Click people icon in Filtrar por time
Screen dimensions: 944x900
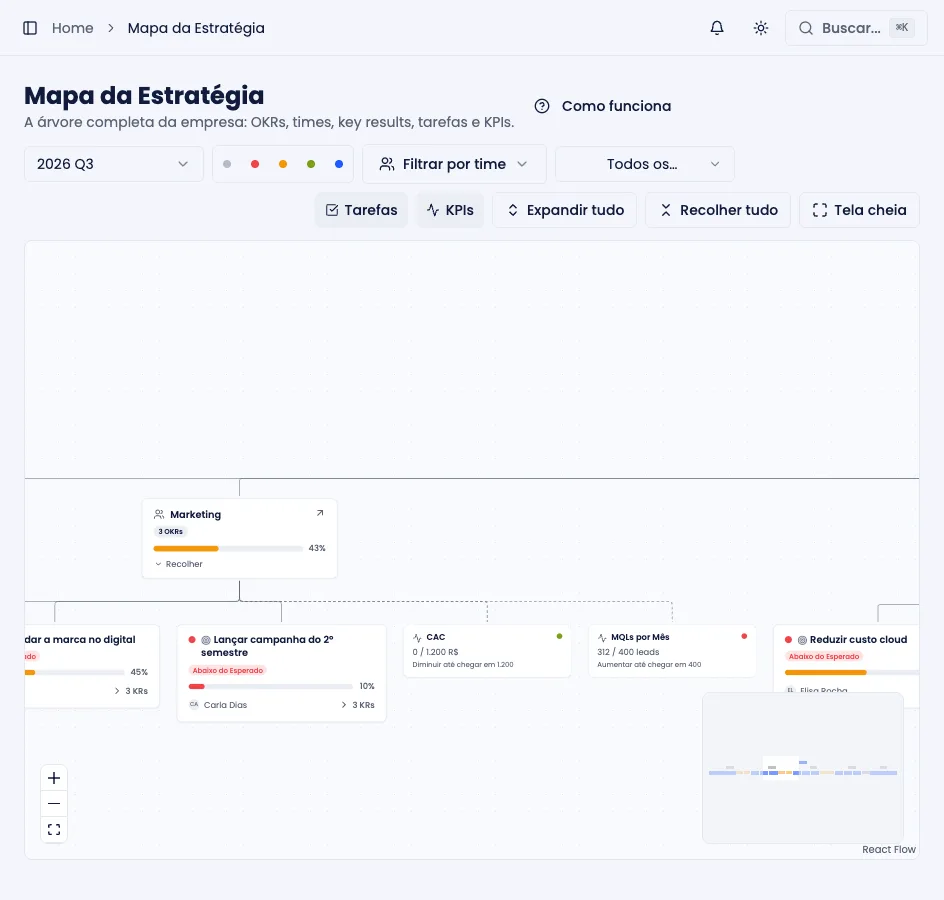pos(387,164)
